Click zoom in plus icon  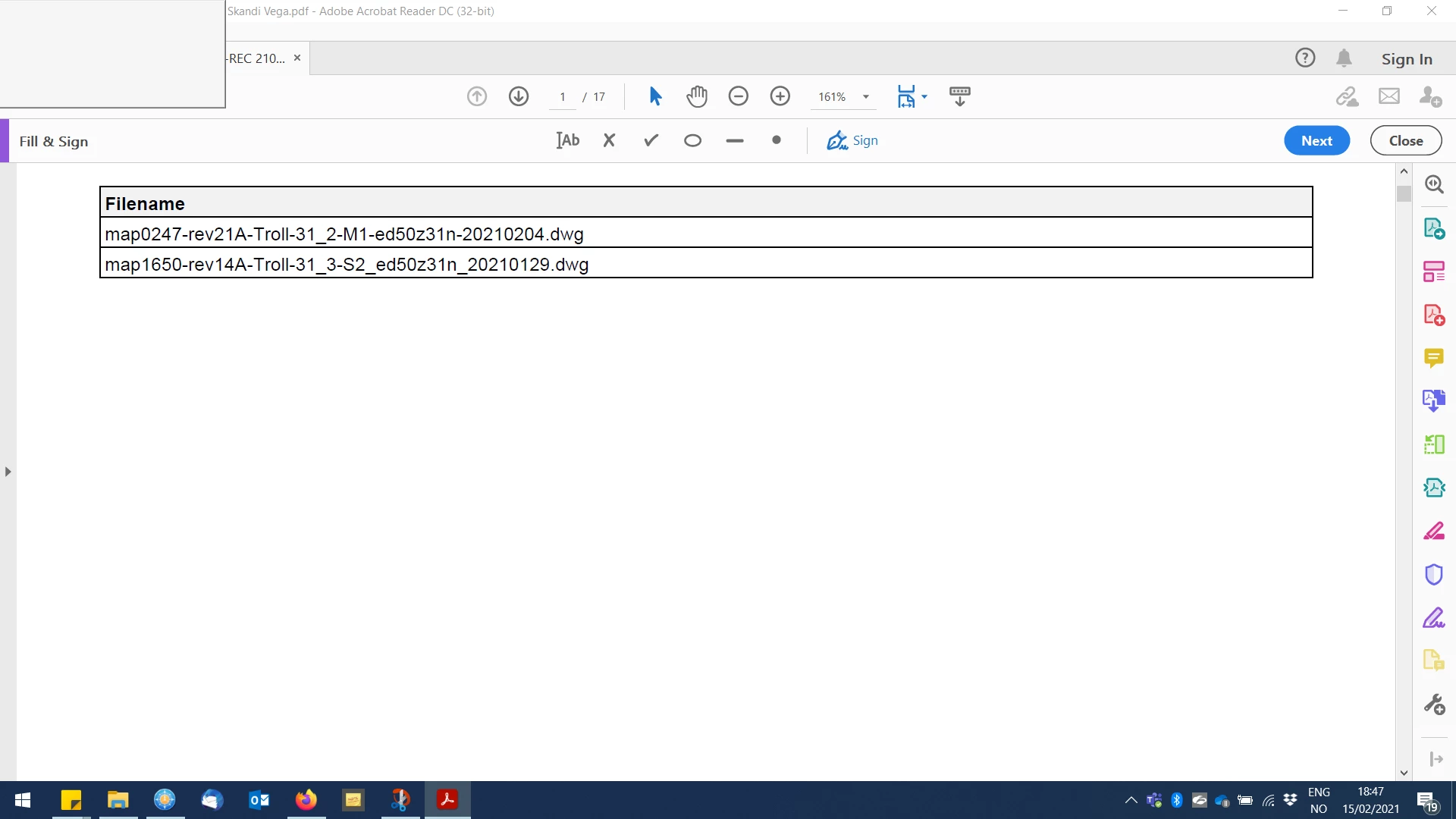780,96
